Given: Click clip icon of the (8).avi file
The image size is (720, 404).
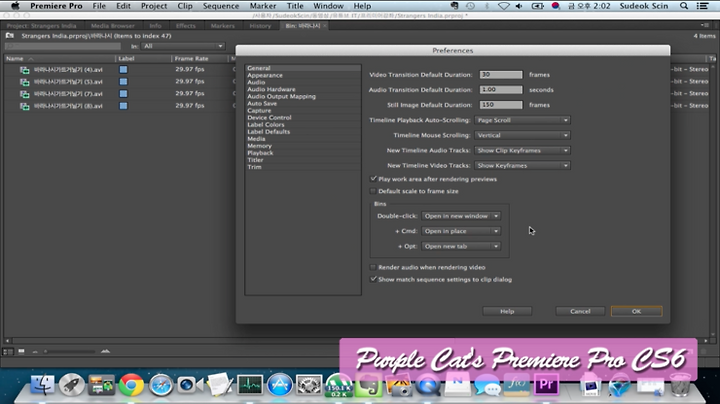Looking at the screenshot, I should (x=24, y=106).
